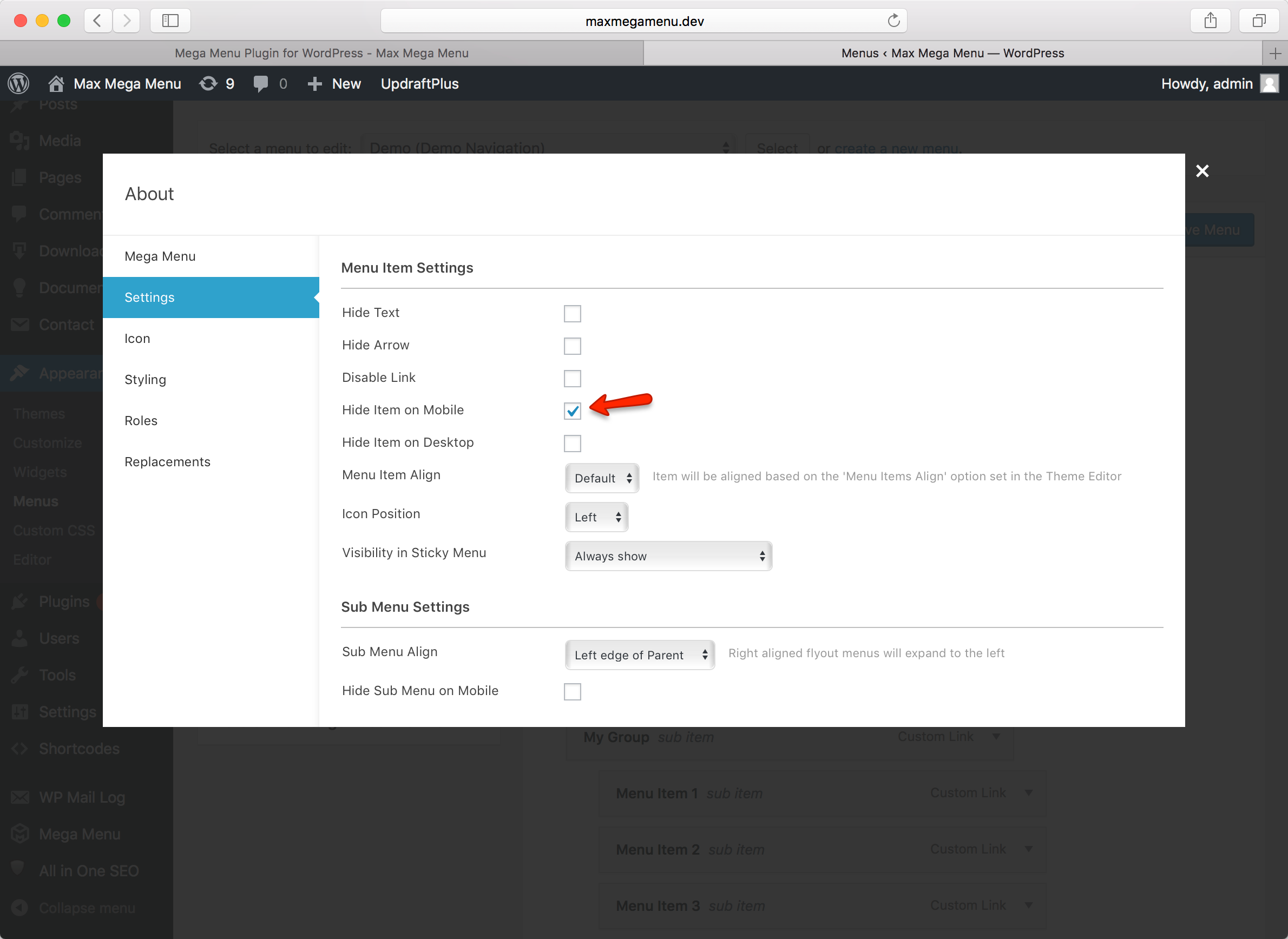Tick Hide Sub Menu on Mobile

pos(572,692)
